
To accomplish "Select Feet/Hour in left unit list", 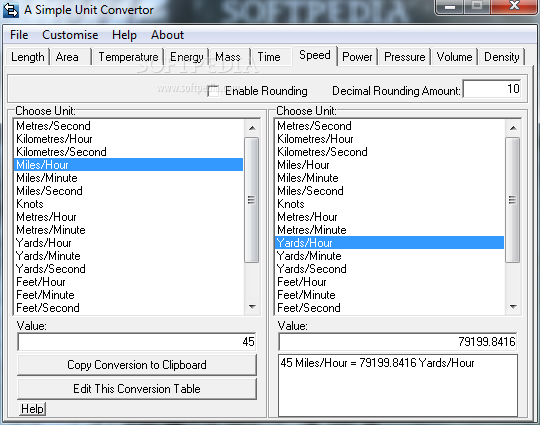I will [128, 282].
